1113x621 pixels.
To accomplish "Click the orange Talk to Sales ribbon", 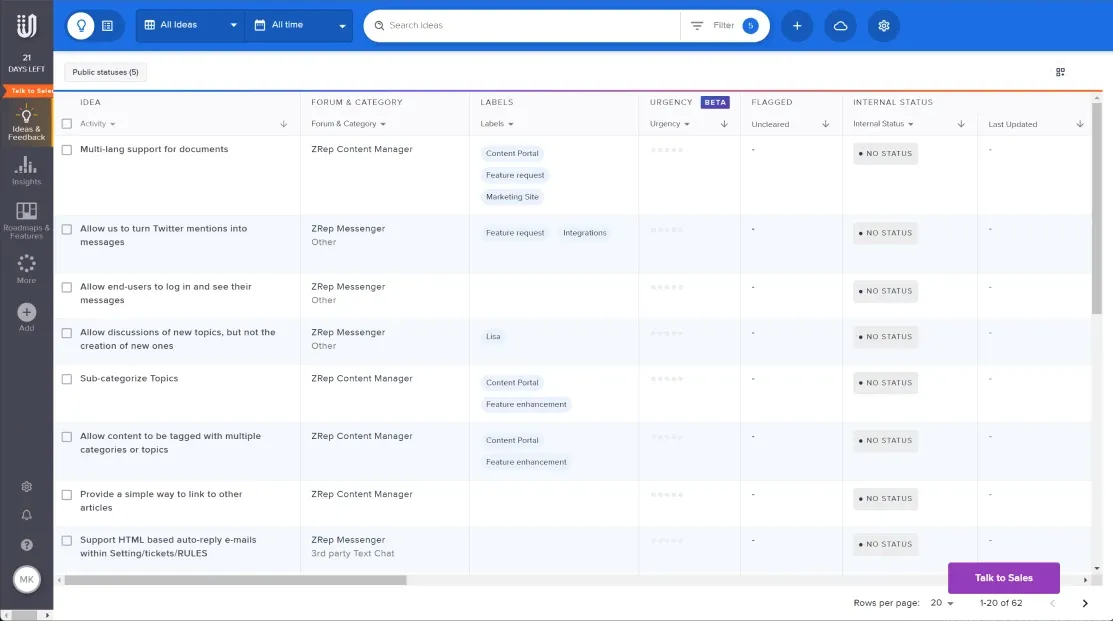I will click(x=28, y=91).
